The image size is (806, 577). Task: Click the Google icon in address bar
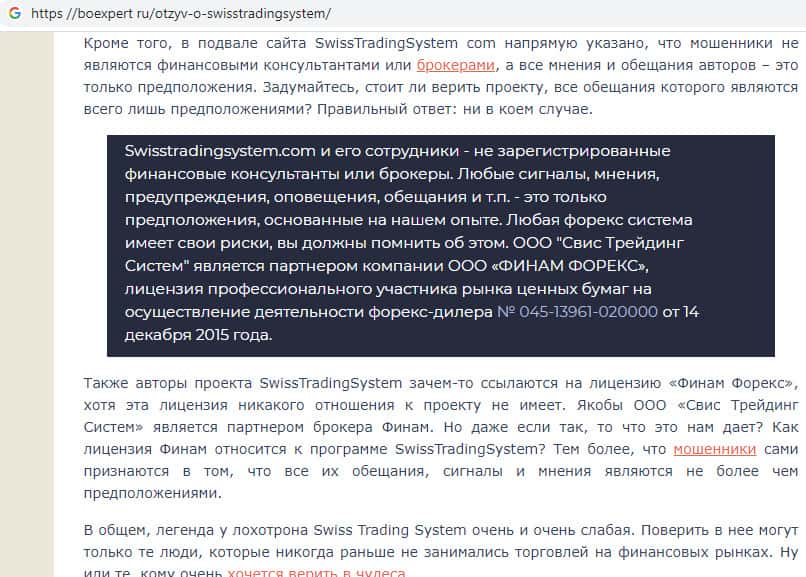pyautogui.click(x=15, y=13)
